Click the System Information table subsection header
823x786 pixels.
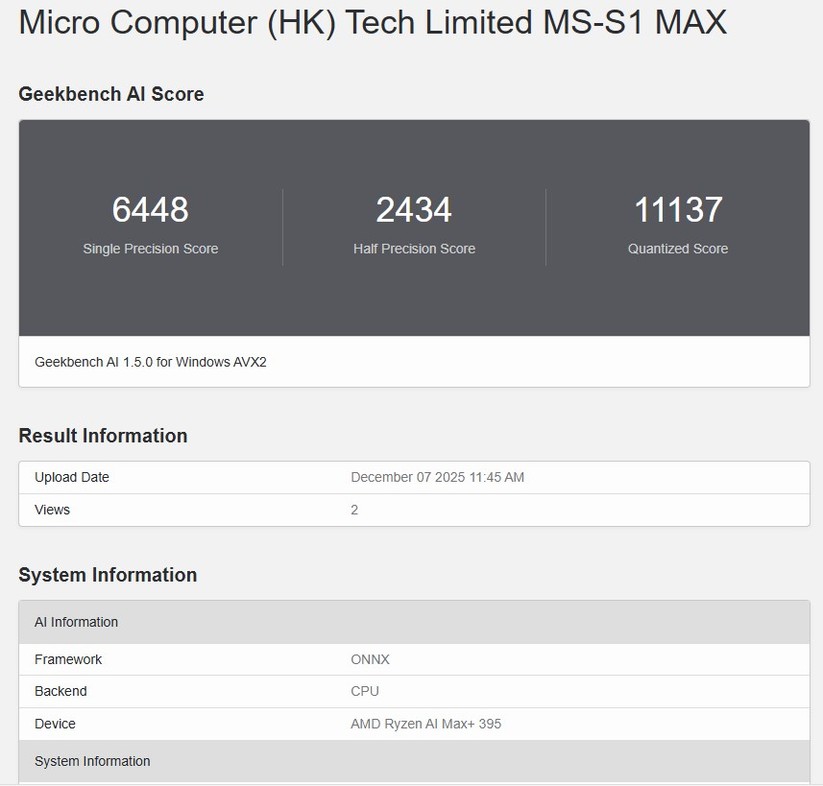point(92,761)
